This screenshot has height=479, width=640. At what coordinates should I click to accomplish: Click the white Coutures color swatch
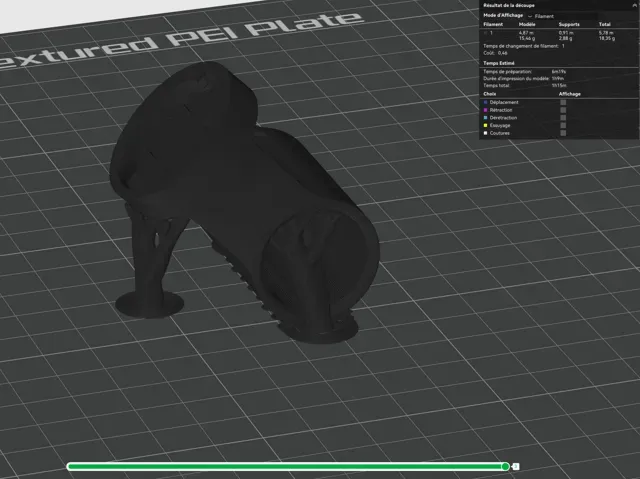[x=485, y=133]
